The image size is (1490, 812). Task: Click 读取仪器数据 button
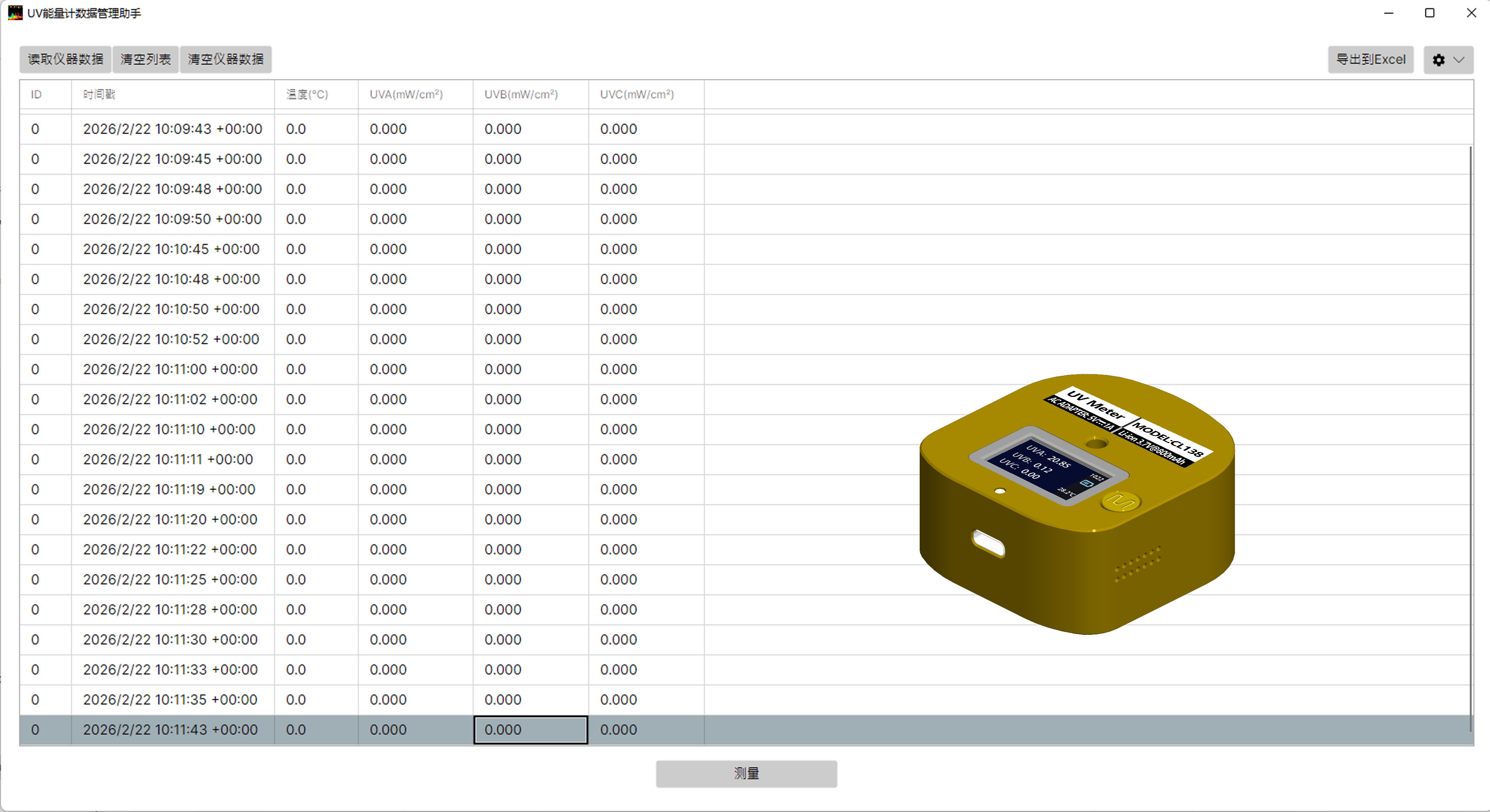[x=65, y=59]
